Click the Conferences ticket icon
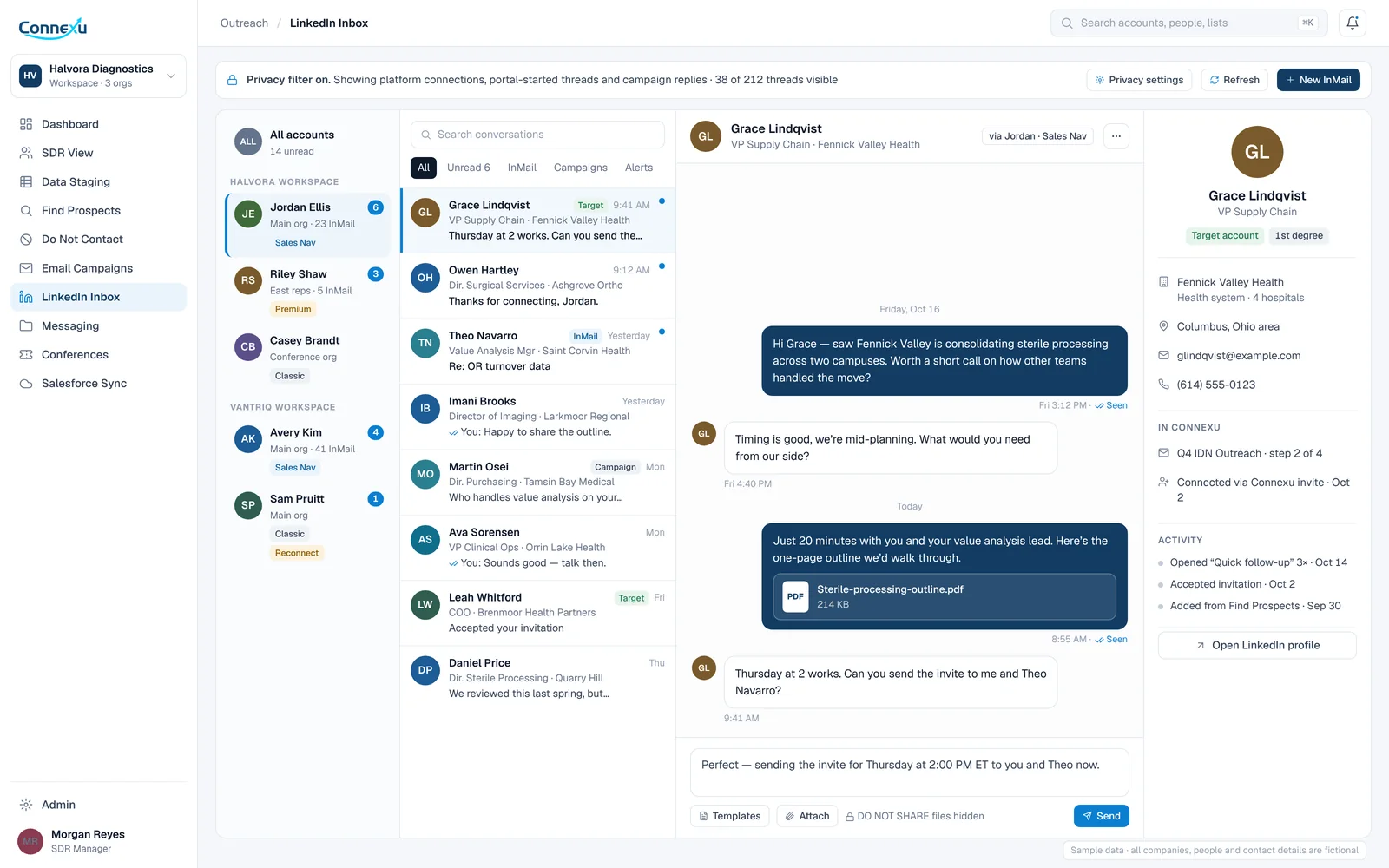This screenshot has height=868, width=1389. click(26, 355)
